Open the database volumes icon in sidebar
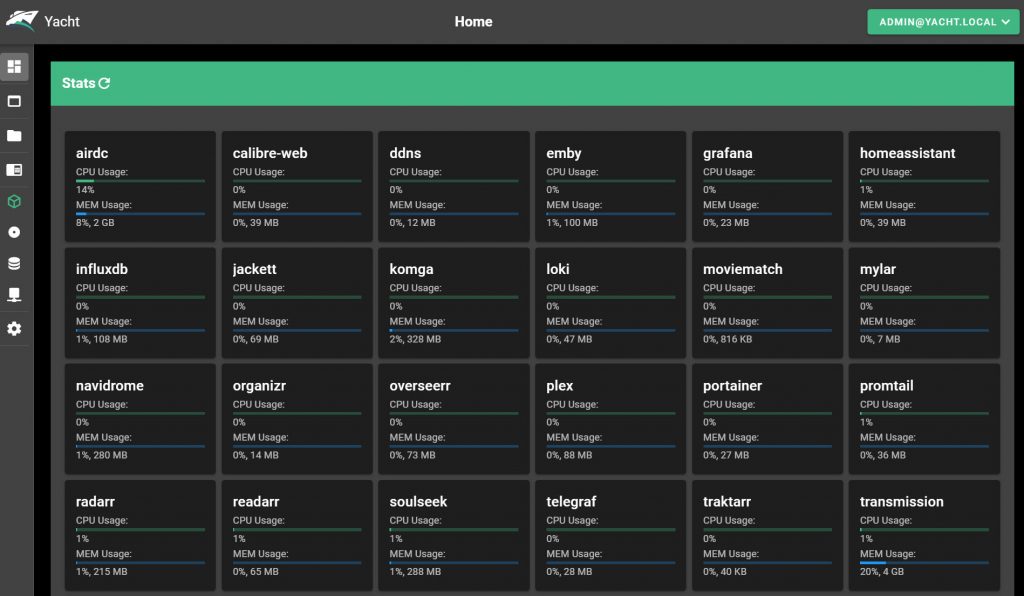 click(x=14, y=264)
